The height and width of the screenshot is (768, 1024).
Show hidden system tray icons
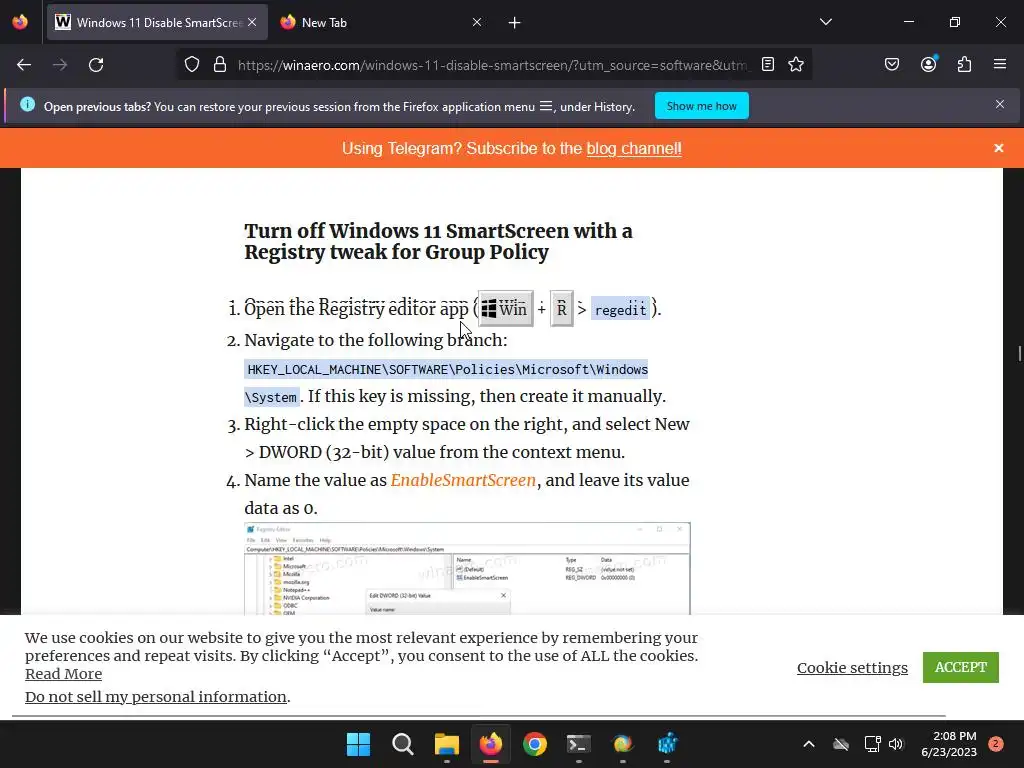(x=808, y=744)
